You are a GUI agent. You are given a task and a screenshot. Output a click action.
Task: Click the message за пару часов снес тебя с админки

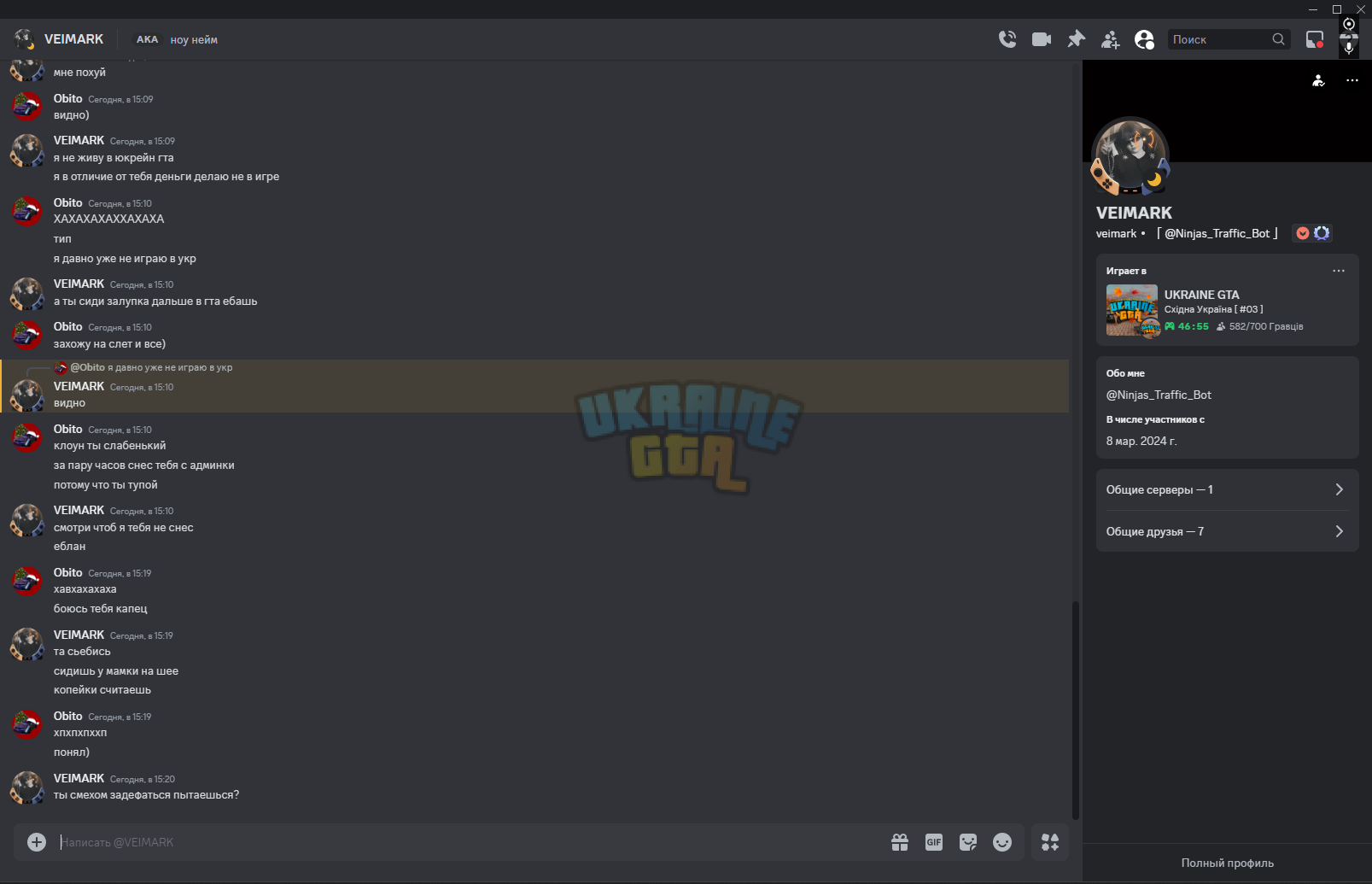[143, 465]
